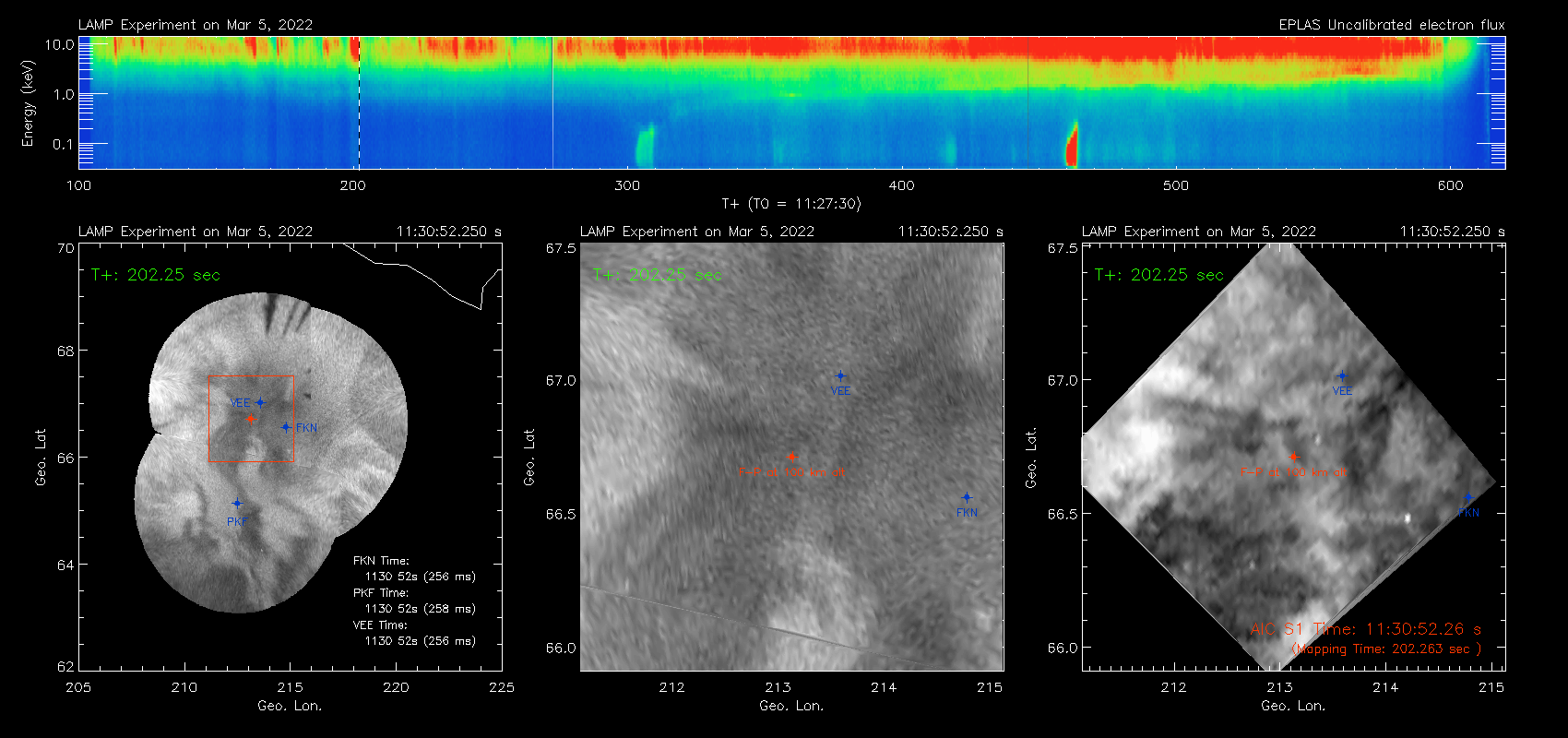Click the 215 longitude tick of right panel
Viewport: 1568px width, 738px height.
(1491, 687)
